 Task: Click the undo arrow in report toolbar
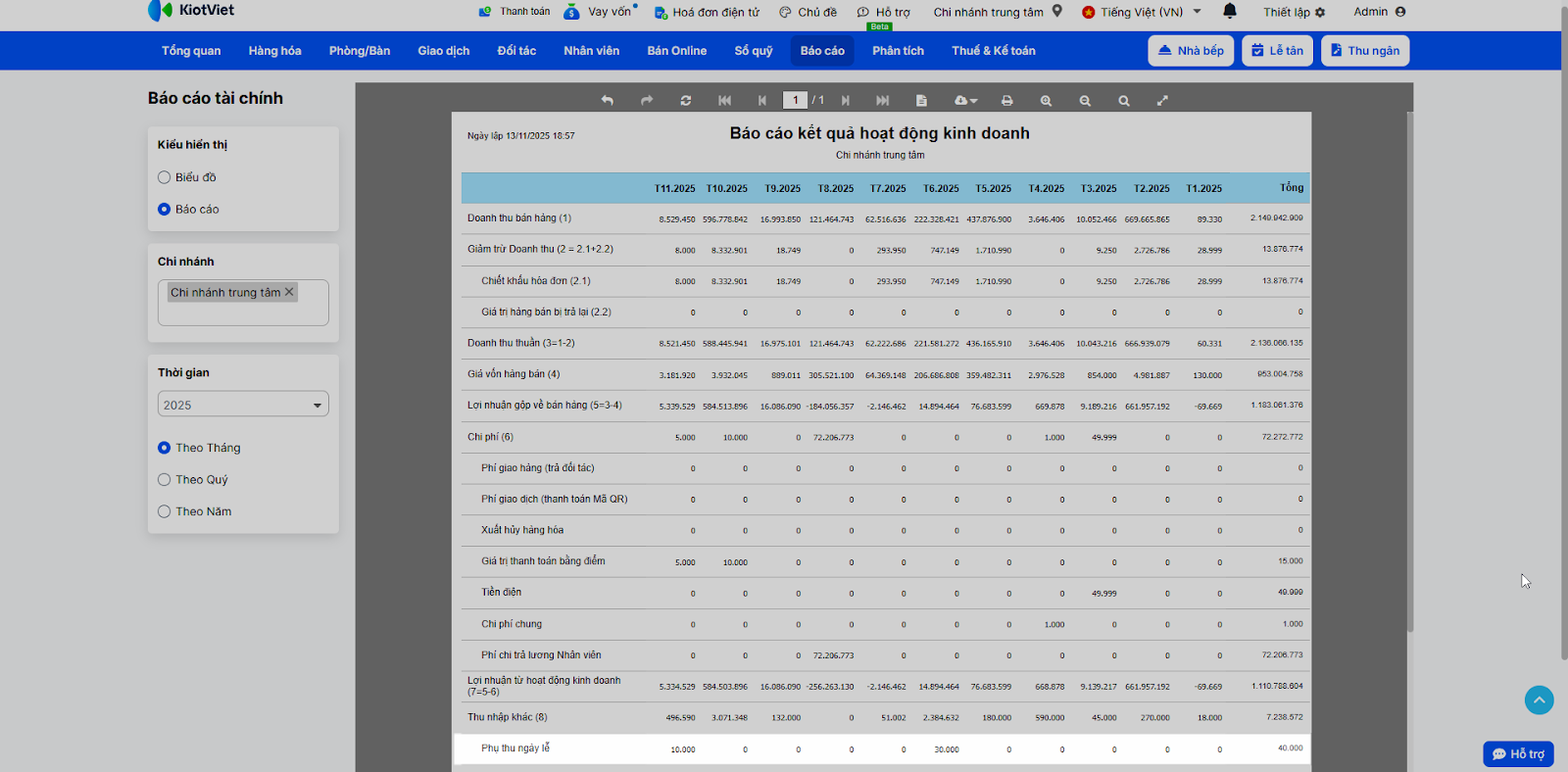click(x=608, y=101)
